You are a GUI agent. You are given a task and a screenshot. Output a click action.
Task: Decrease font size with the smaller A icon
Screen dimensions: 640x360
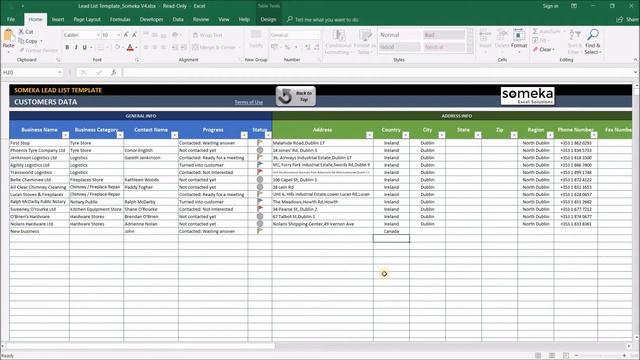pyautogui.click(x=134, y=35)
